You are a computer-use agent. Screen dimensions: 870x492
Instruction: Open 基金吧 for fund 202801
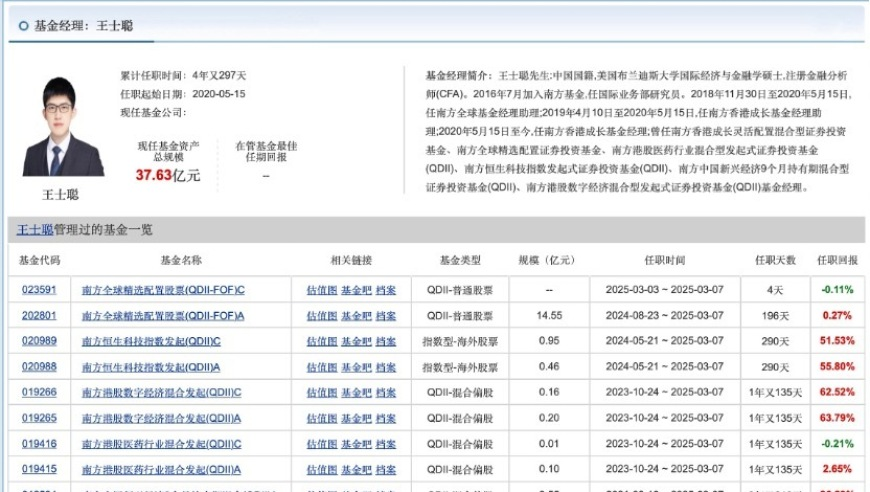tap(356, 316)
